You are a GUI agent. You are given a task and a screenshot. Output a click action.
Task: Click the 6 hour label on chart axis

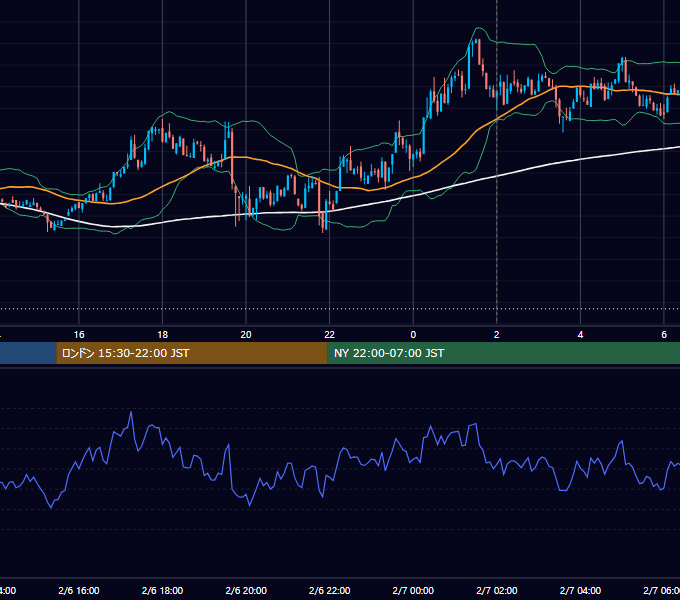click(x=664, y=334)
